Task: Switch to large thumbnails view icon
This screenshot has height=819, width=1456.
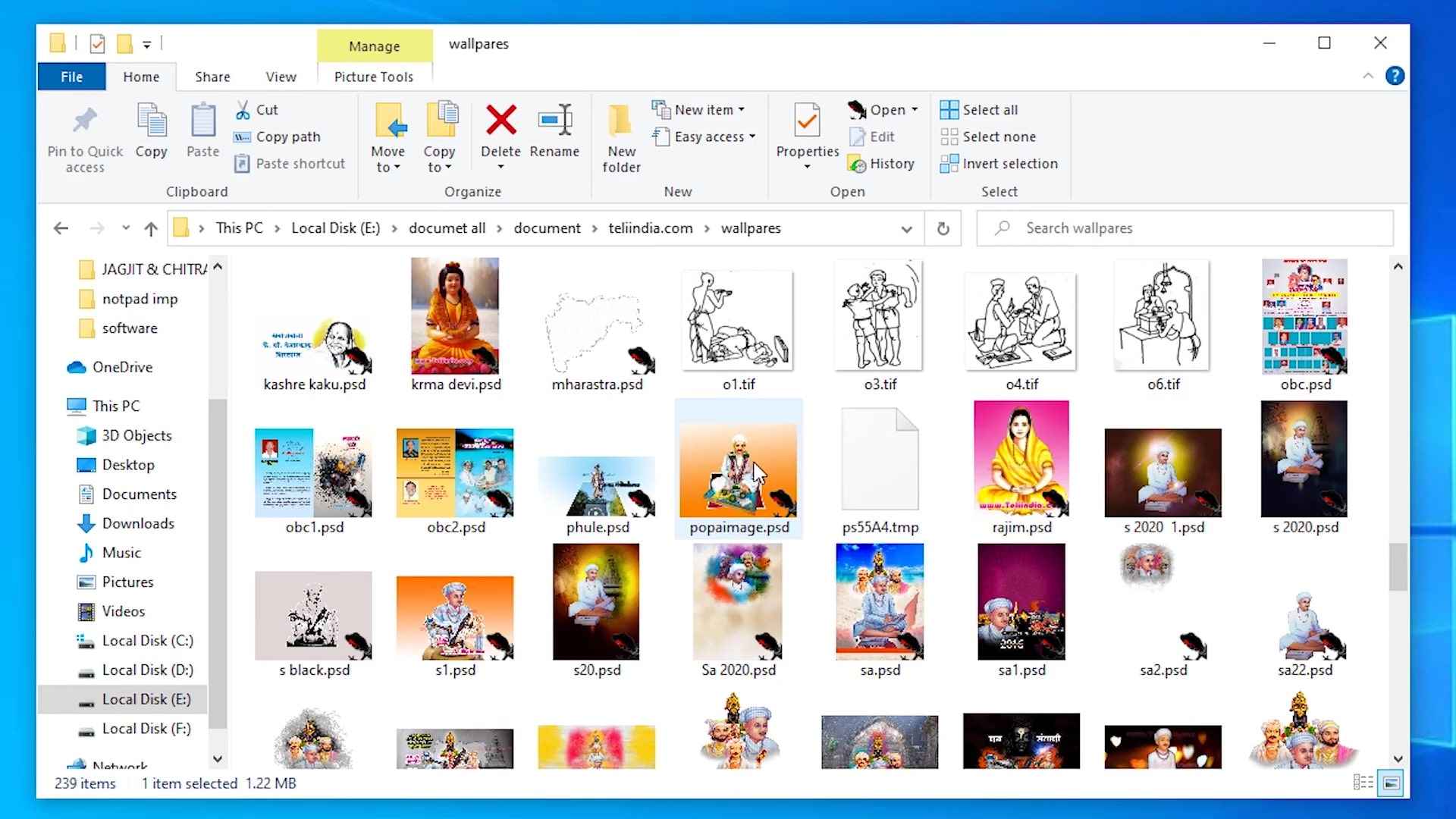Action: click(x=1392, y=783)
